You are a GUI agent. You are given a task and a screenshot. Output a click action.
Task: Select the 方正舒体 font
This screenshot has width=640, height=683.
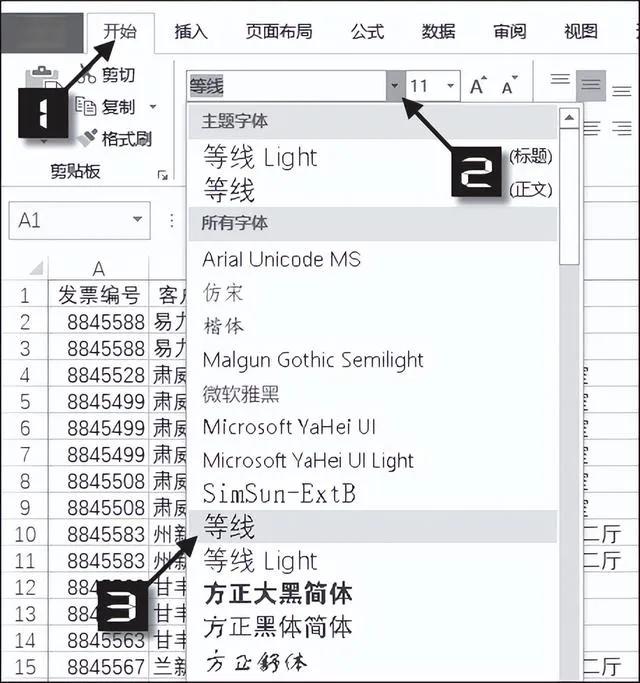tap(372, 662)
